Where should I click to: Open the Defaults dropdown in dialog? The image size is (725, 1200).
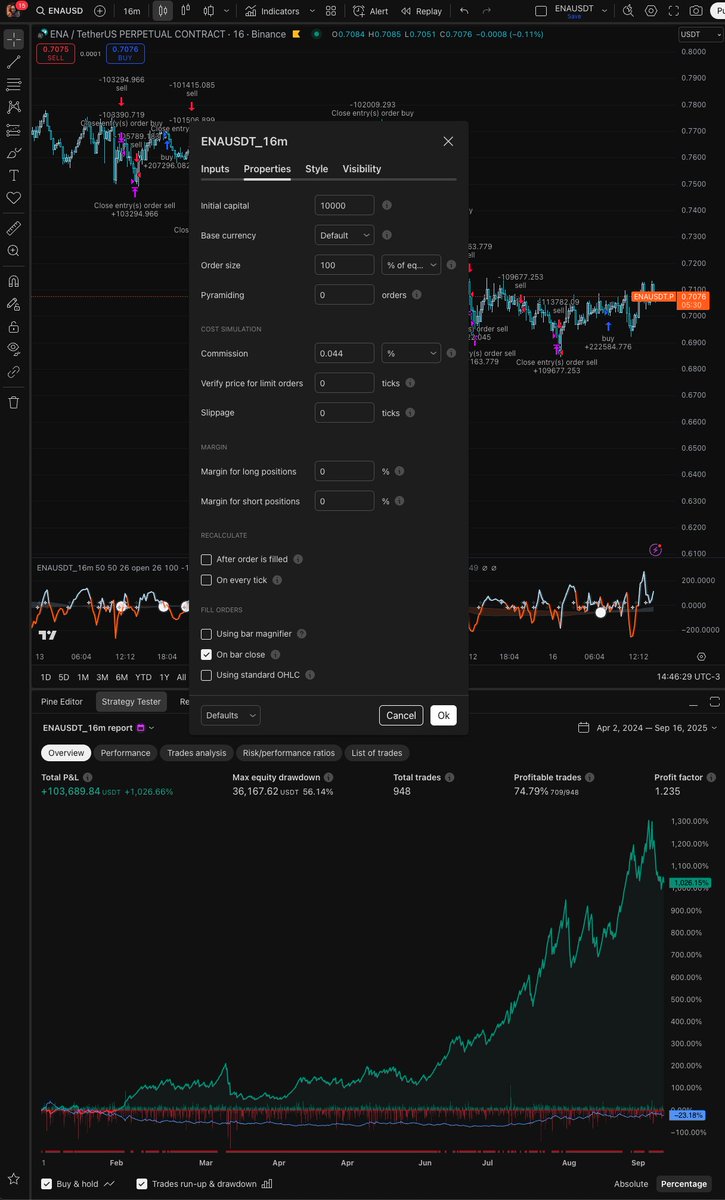[x=231, y=715]
